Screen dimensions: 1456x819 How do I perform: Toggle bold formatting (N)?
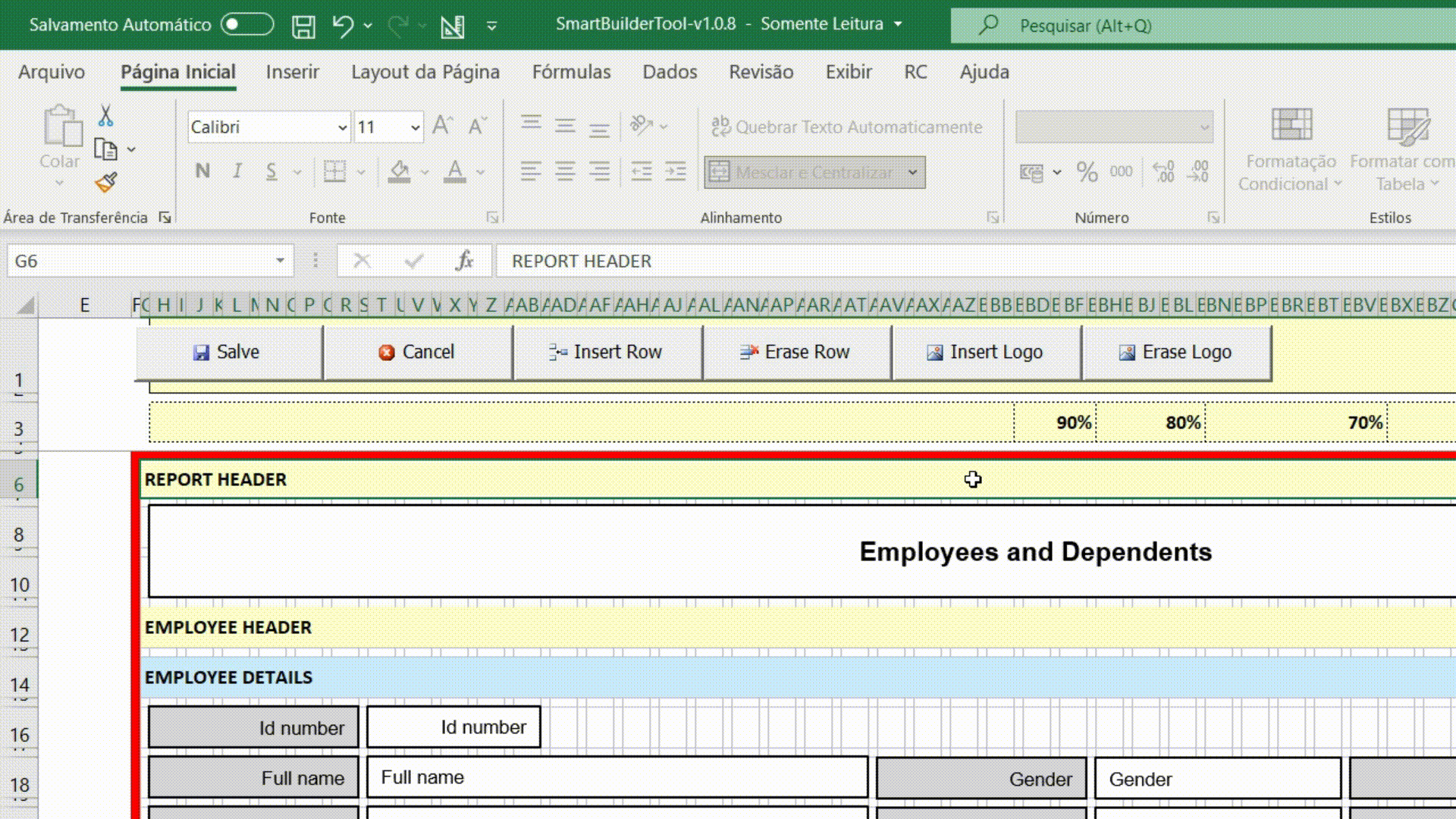[202, 171]
